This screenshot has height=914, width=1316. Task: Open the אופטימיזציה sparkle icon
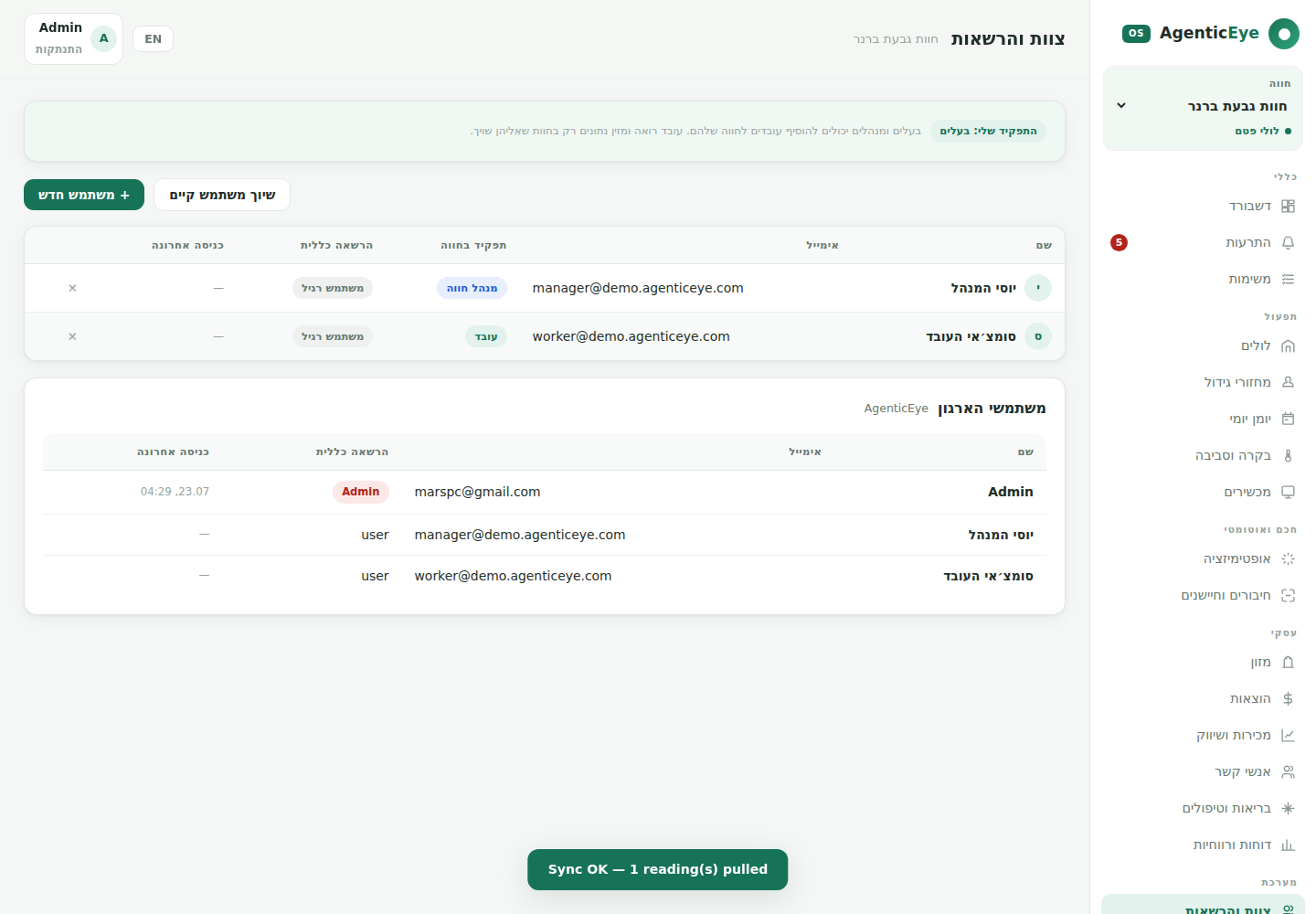(1288, 558)
